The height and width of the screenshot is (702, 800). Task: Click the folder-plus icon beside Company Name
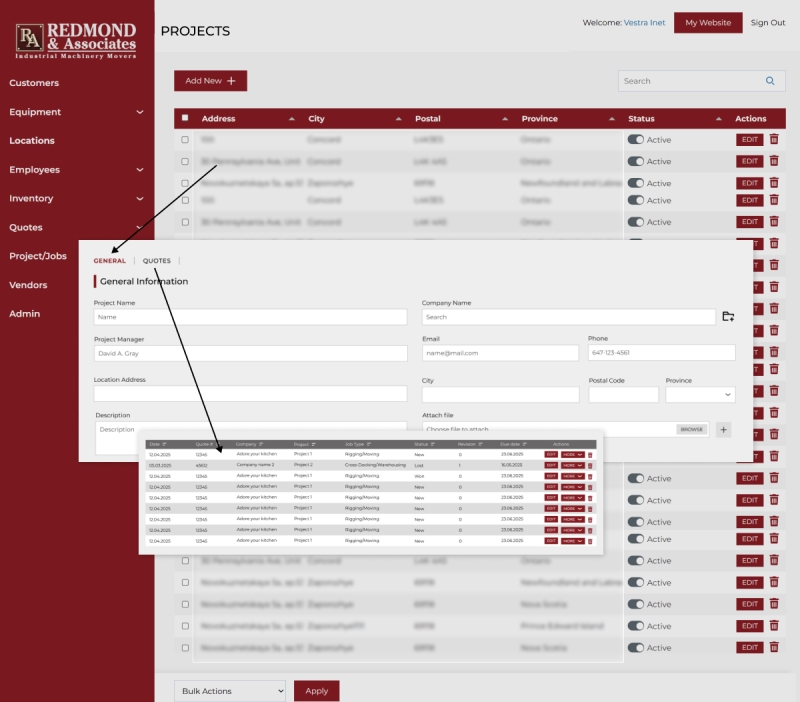pos(728,317)
